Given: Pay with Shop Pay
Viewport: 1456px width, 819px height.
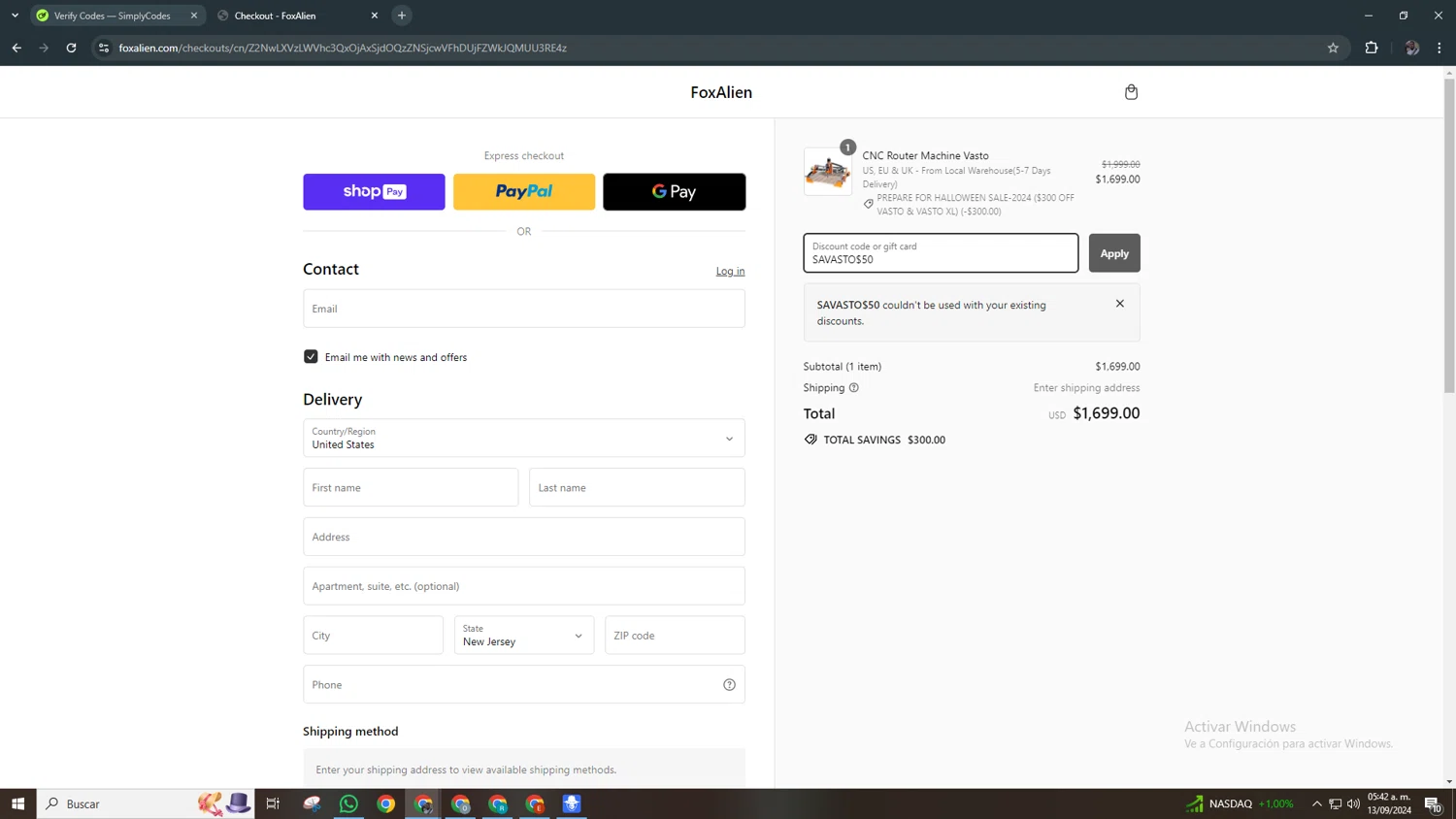Looking at the screenshot, I should [x=374, y=192].
